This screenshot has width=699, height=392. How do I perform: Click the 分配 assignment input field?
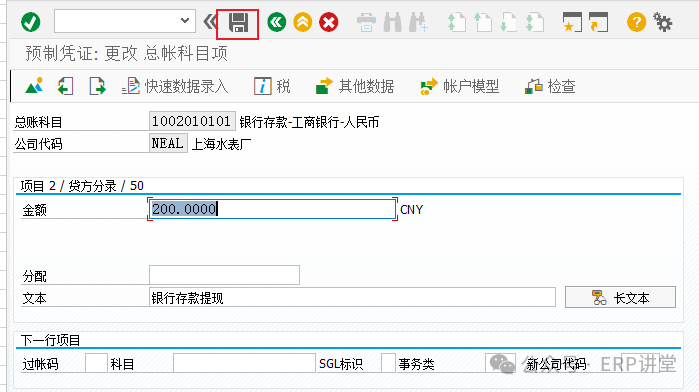click(224, 275)
